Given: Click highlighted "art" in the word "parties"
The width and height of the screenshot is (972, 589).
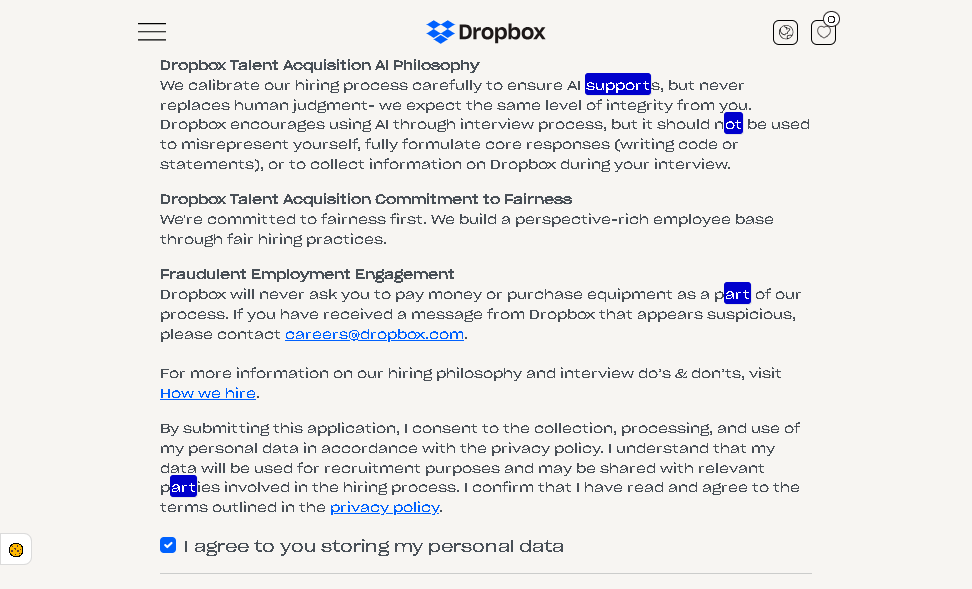Looking at the screenshot, I should pyautogui.click(x=183, y=487).
